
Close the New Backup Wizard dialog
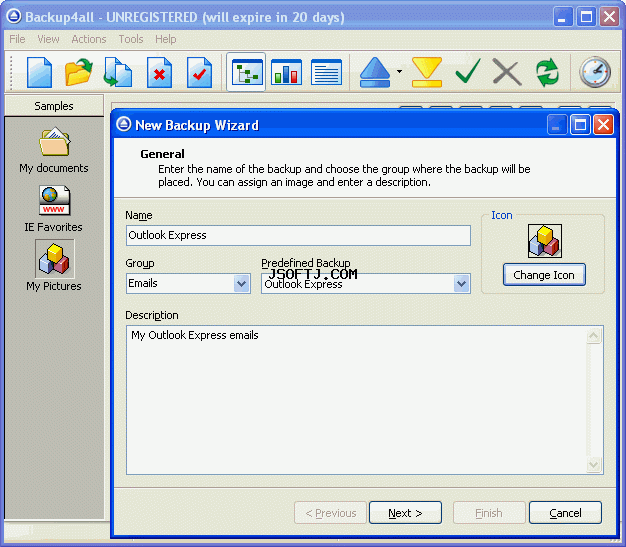click(603, 125)
